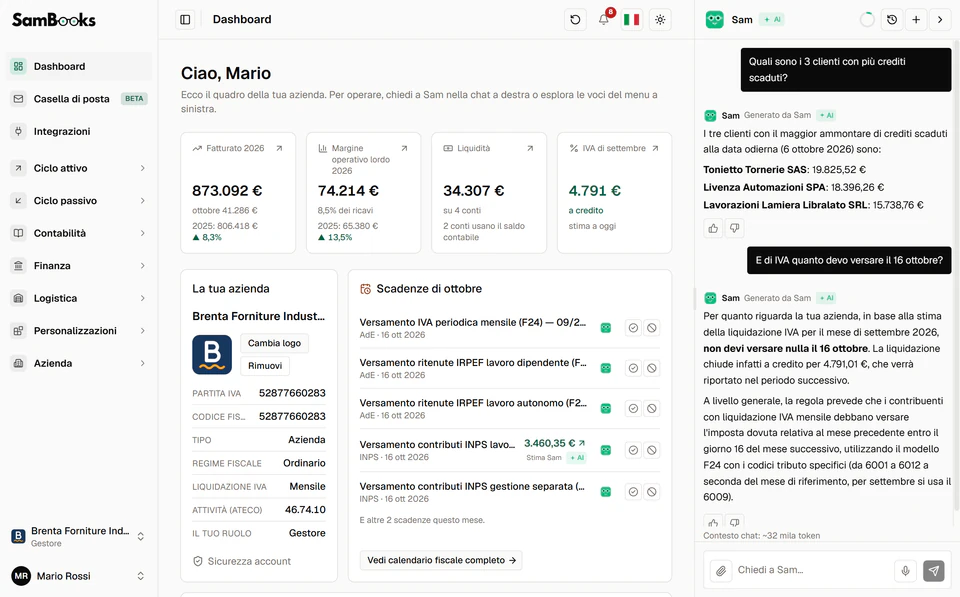Open Mario Rossi user menu
960x597 pixels.
pyautogui.click(x=79, y=576)
